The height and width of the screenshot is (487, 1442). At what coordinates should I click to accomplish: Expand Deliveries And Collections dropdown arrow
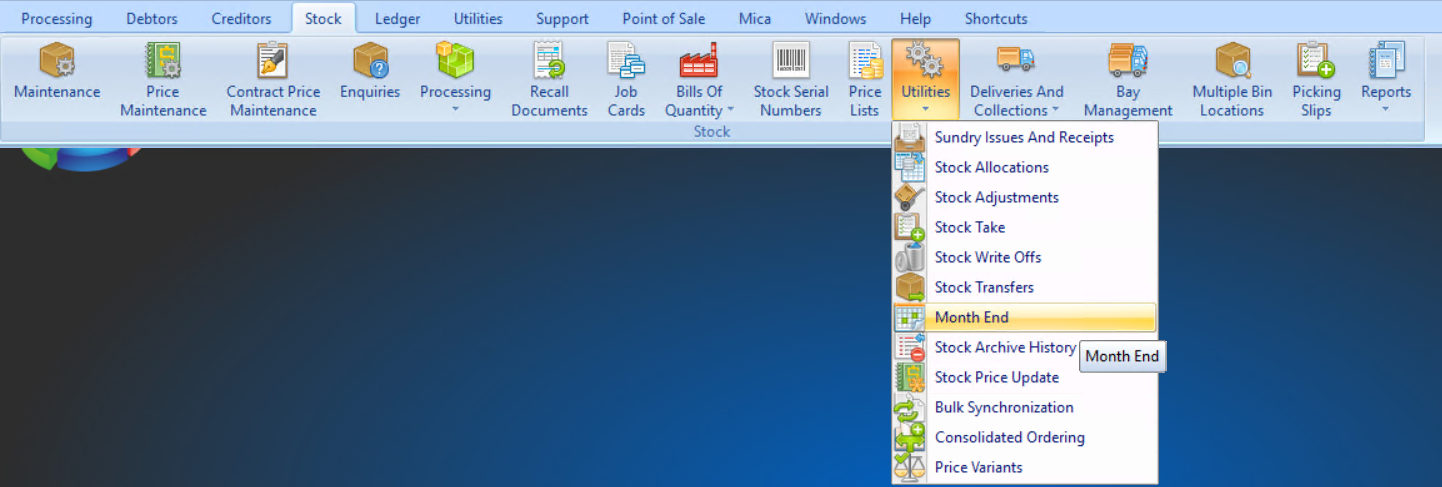[1055, 110]
